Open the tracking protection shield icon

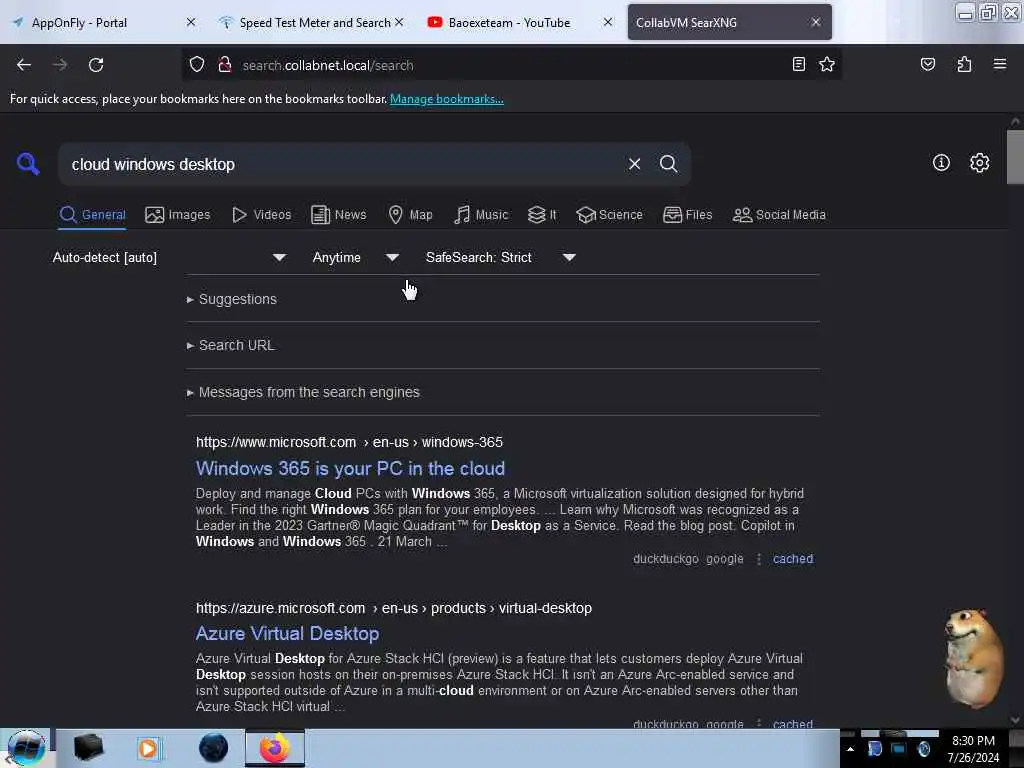click(197, 65)
